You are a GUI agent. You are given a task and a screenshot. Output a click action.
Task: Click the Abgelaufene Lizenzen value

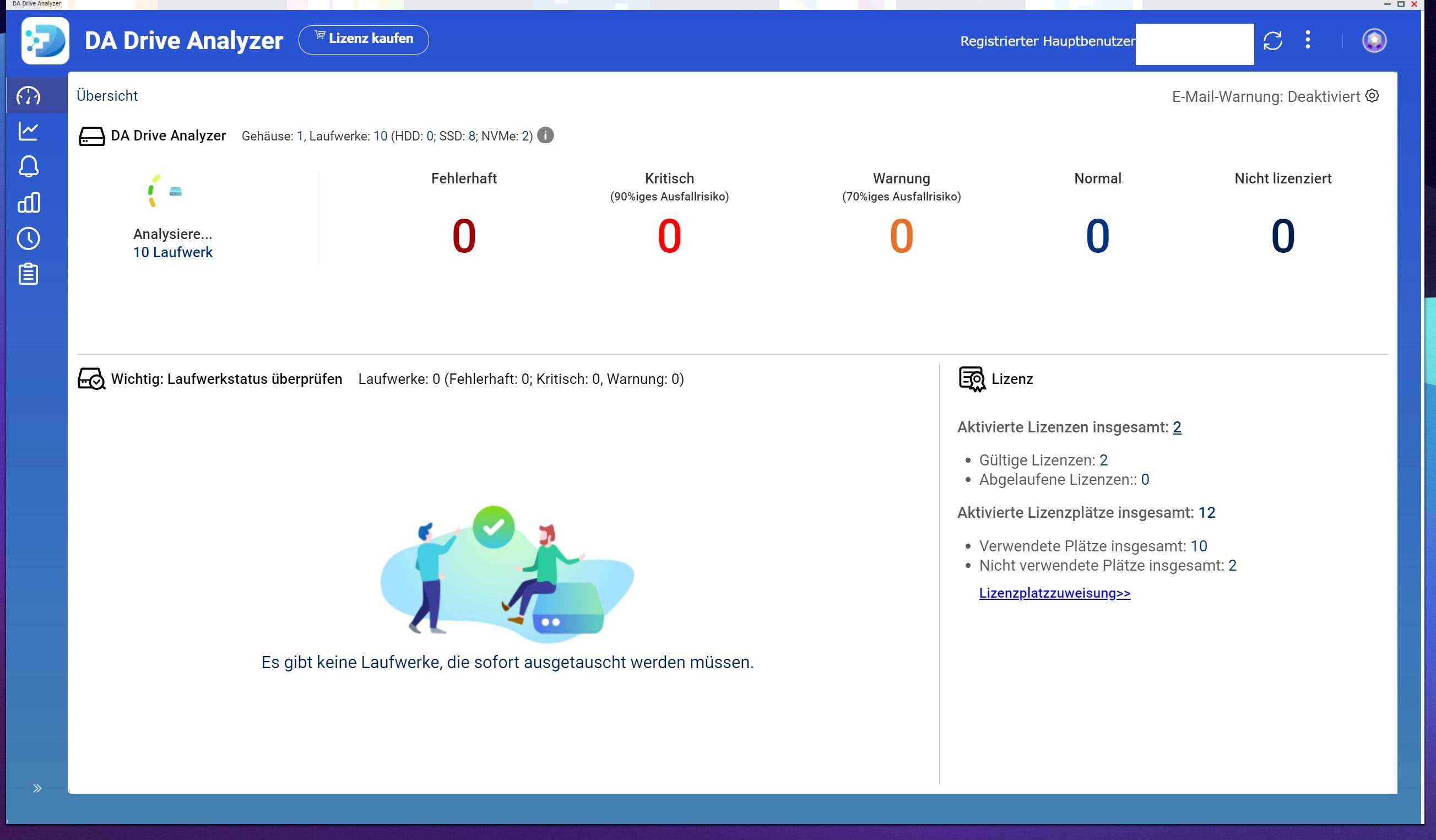pyautogui.click(x=1145, y=479)
